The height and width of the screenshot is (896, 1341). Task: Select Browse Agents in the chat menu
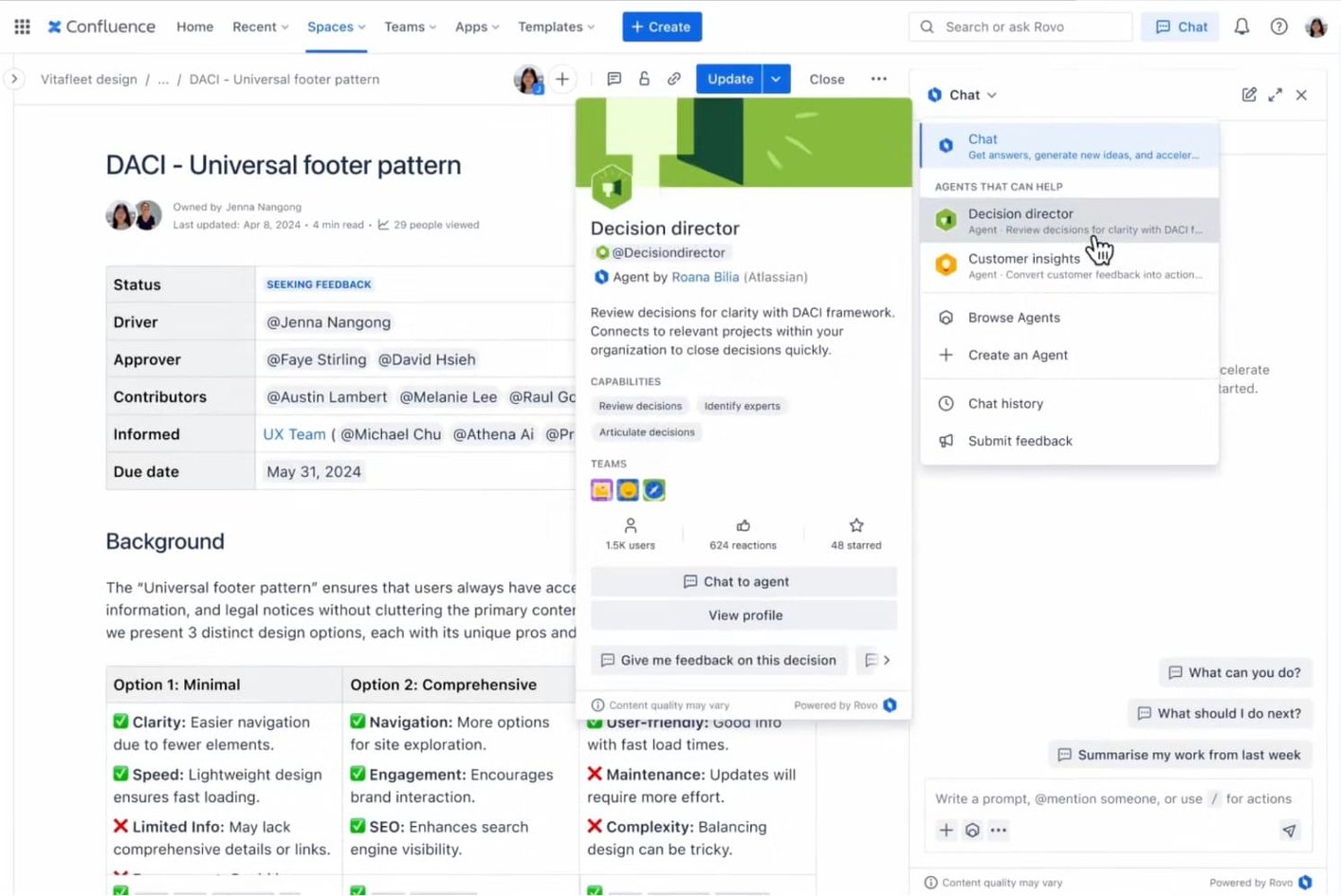(1014, 318)
